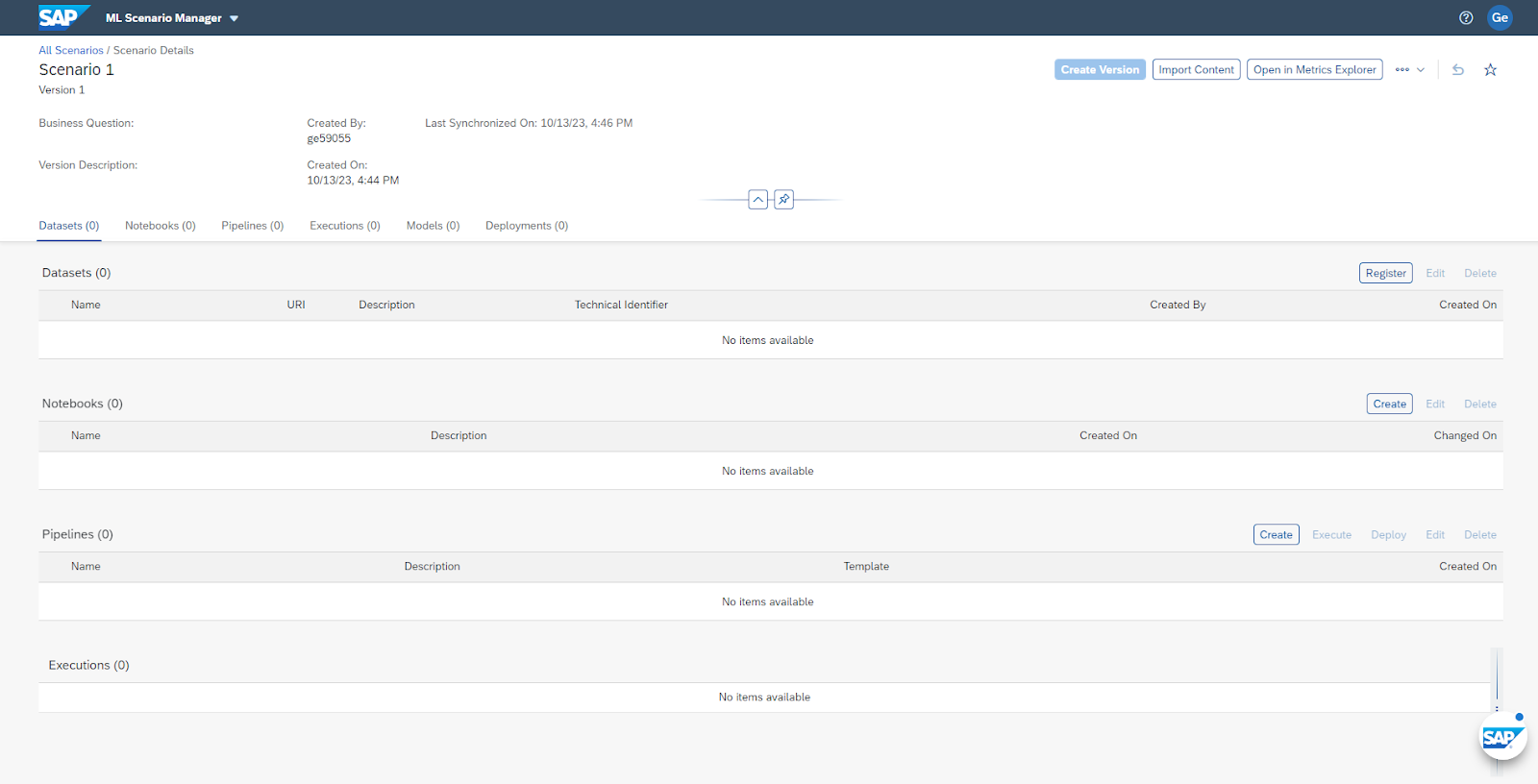The width and height of the screenshot is (1538, 784).
Task: Expand the three-dot more actions menu
Action: coord(1409,70)
